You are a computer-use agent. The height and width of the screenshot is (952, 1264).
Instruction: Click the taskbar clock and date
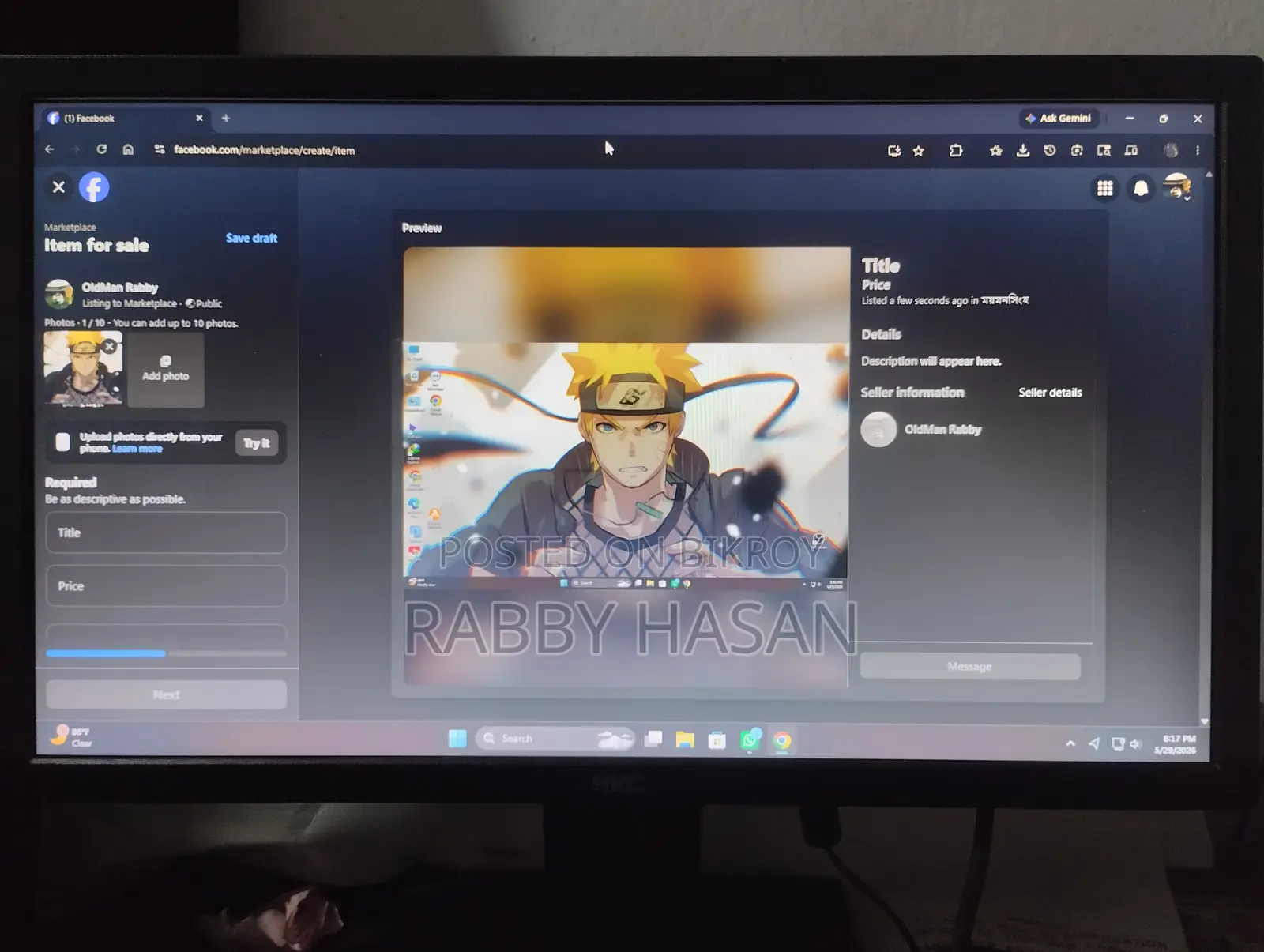[1175, 744]
